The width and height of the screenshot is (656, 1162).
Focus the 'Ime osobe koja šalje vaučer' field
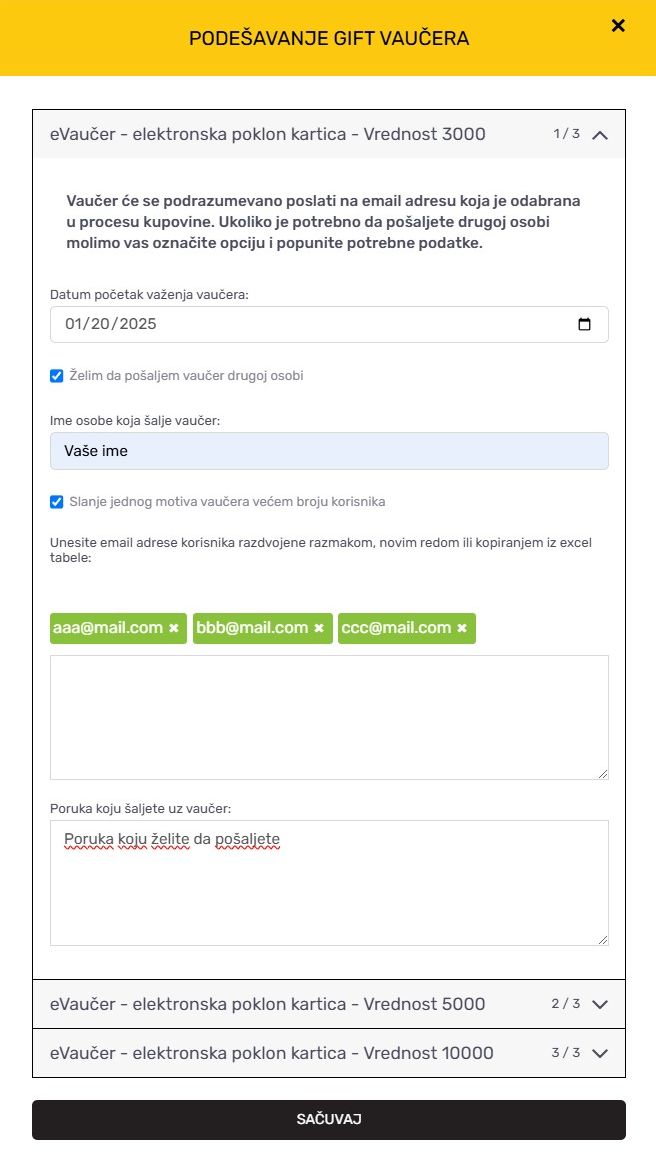coord(329,451)
